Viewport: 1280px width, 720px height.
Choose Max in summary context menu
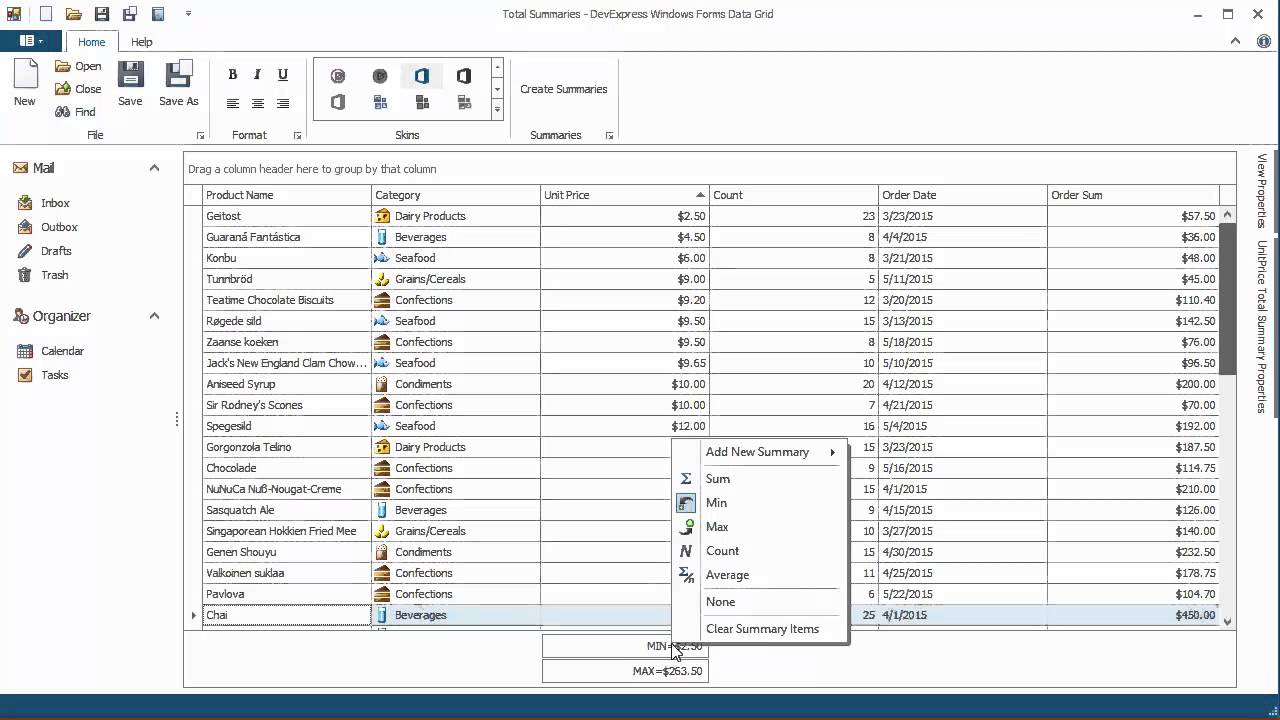760,527
